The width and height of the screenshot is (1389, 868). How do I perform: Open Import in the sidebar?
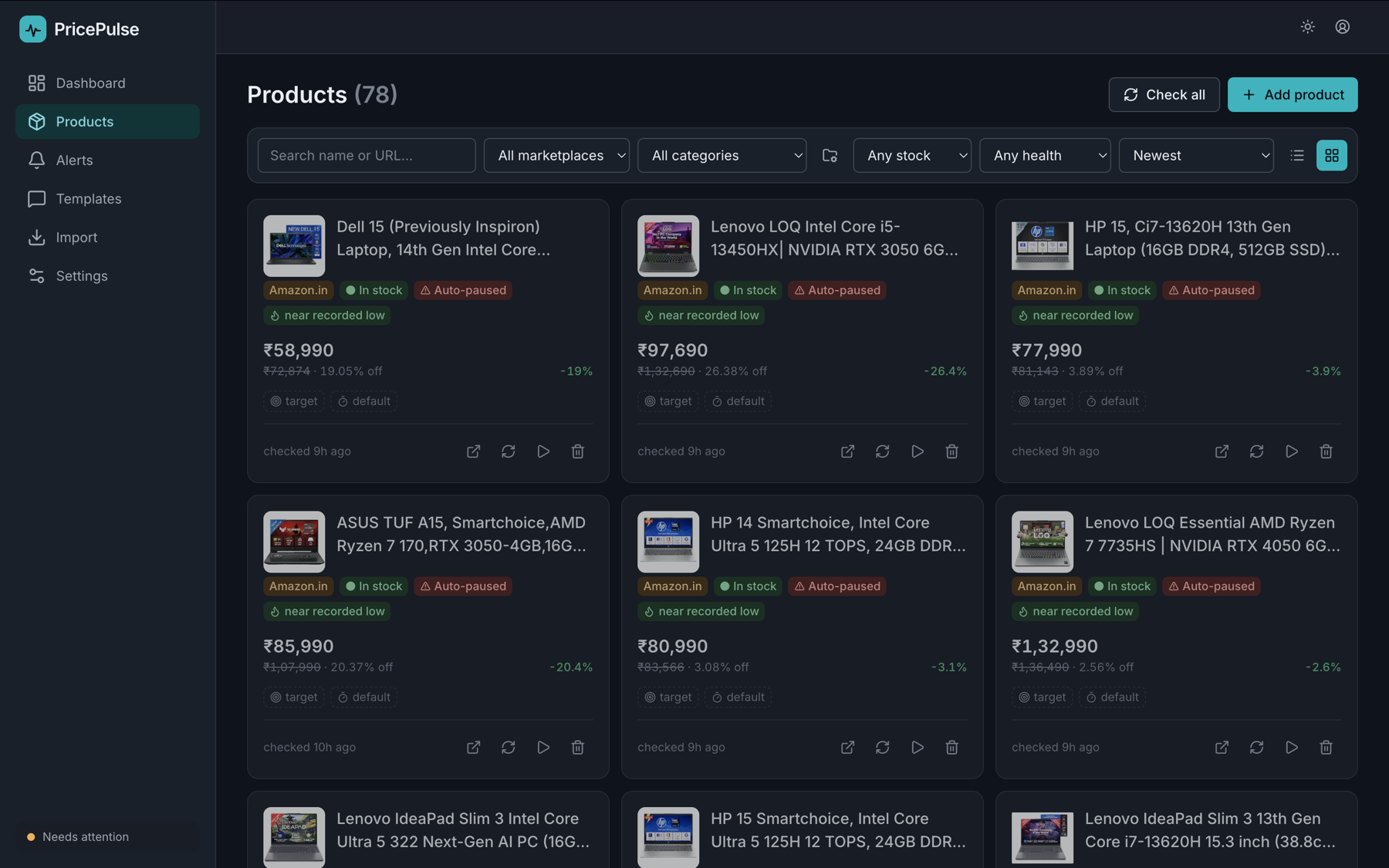[107, 237]
